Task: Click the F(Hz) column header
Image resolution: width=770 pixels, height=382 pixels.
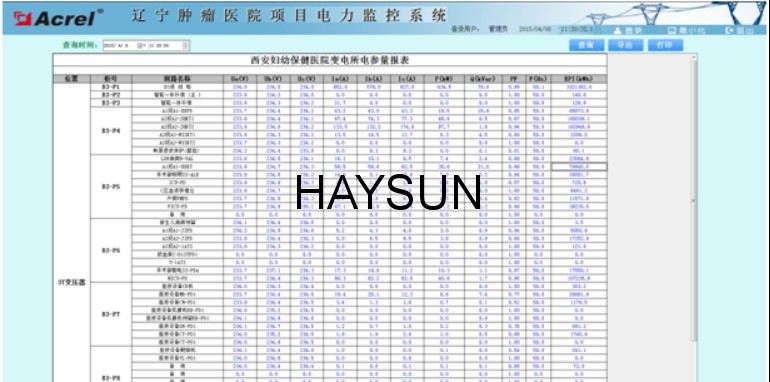Action: point(538,79)
